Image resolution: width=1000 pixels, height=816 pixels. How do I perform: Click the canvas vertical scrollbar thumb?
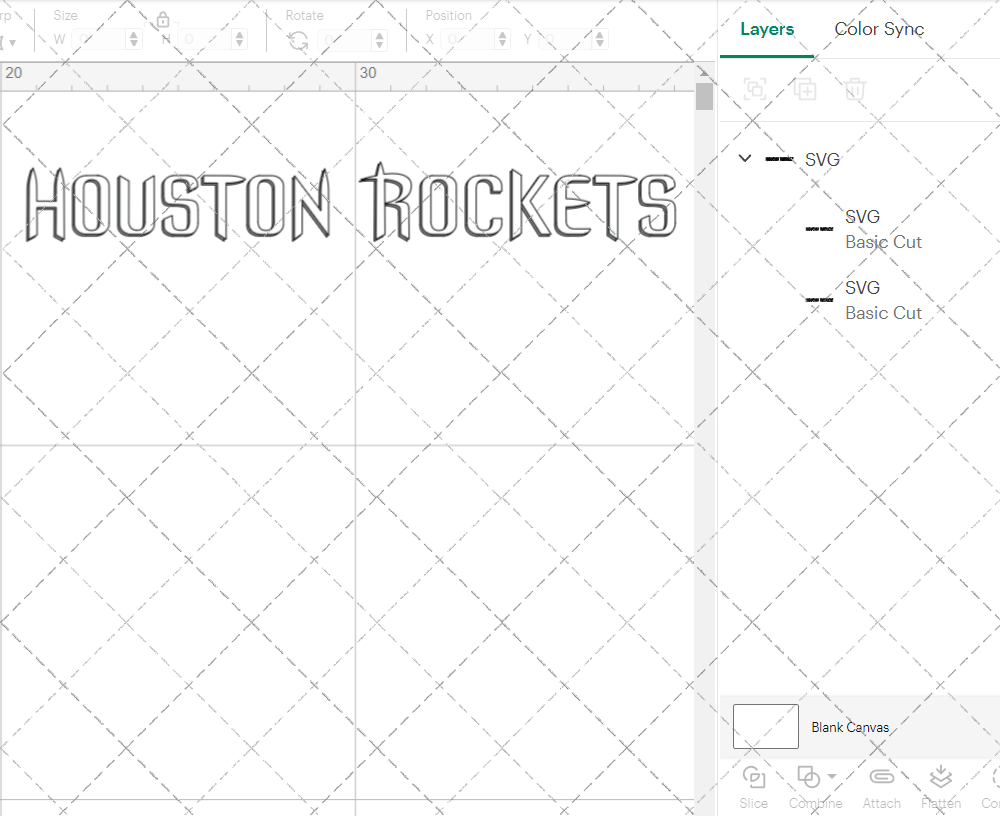click(704, 96)
